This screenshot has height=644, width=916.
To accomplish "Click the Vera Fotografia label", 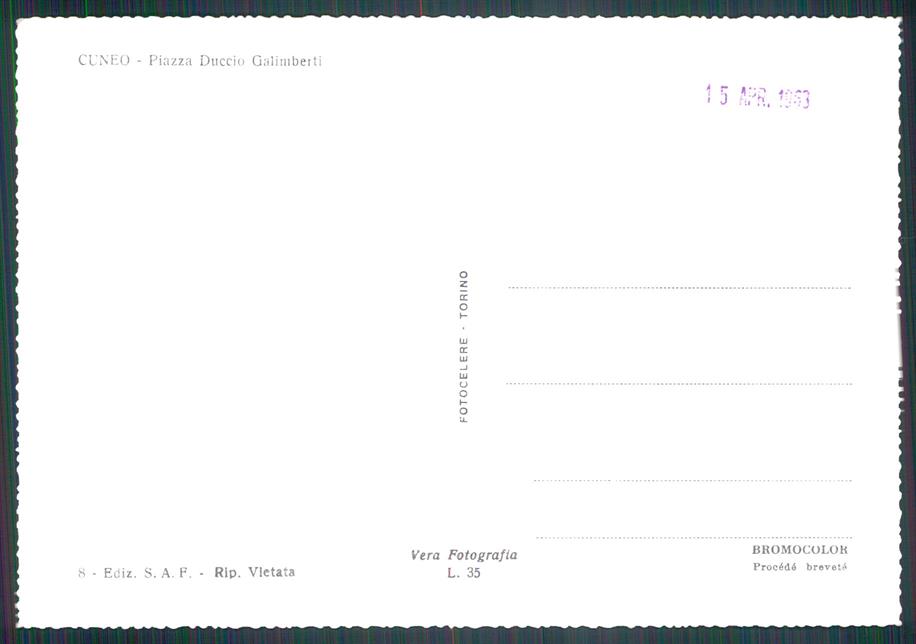I will pyautogui.click(x=464, y=555).
